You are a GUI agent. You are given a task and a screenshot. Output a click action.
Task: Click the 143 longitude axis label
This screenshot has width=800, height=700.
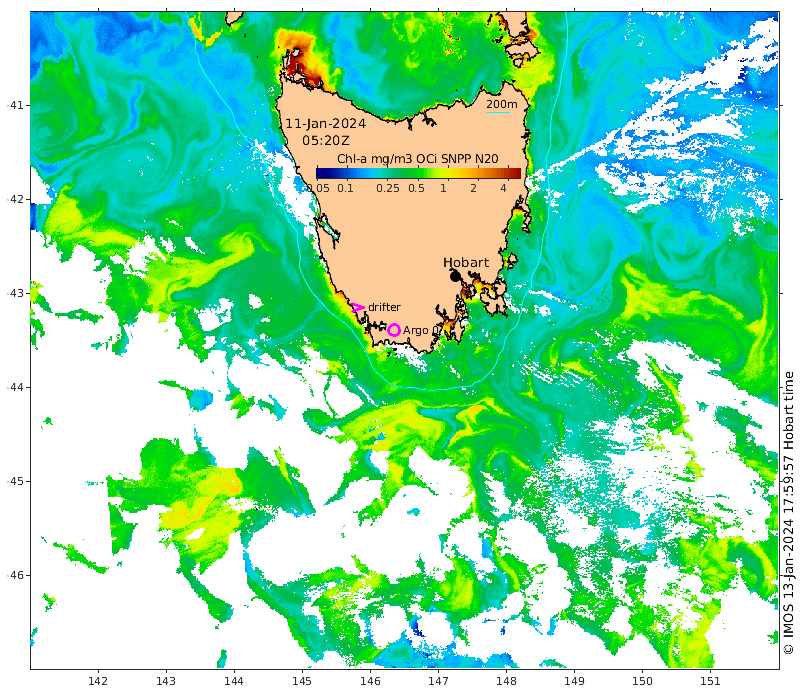pyautogui.click(x=166, y=681)
